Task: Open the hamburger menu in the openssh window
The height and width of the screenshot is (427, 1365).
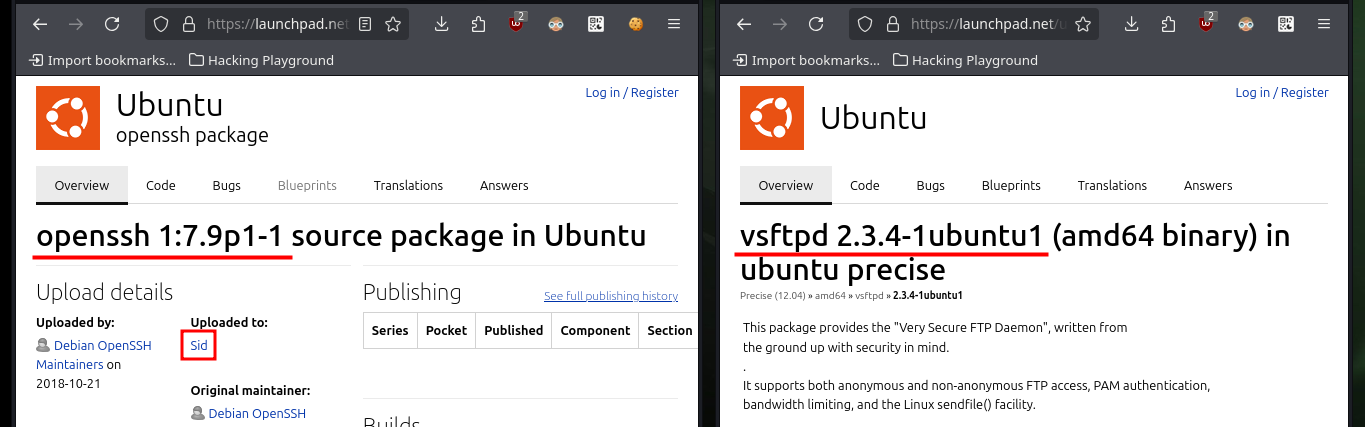Action: click(x=674, y=24)
